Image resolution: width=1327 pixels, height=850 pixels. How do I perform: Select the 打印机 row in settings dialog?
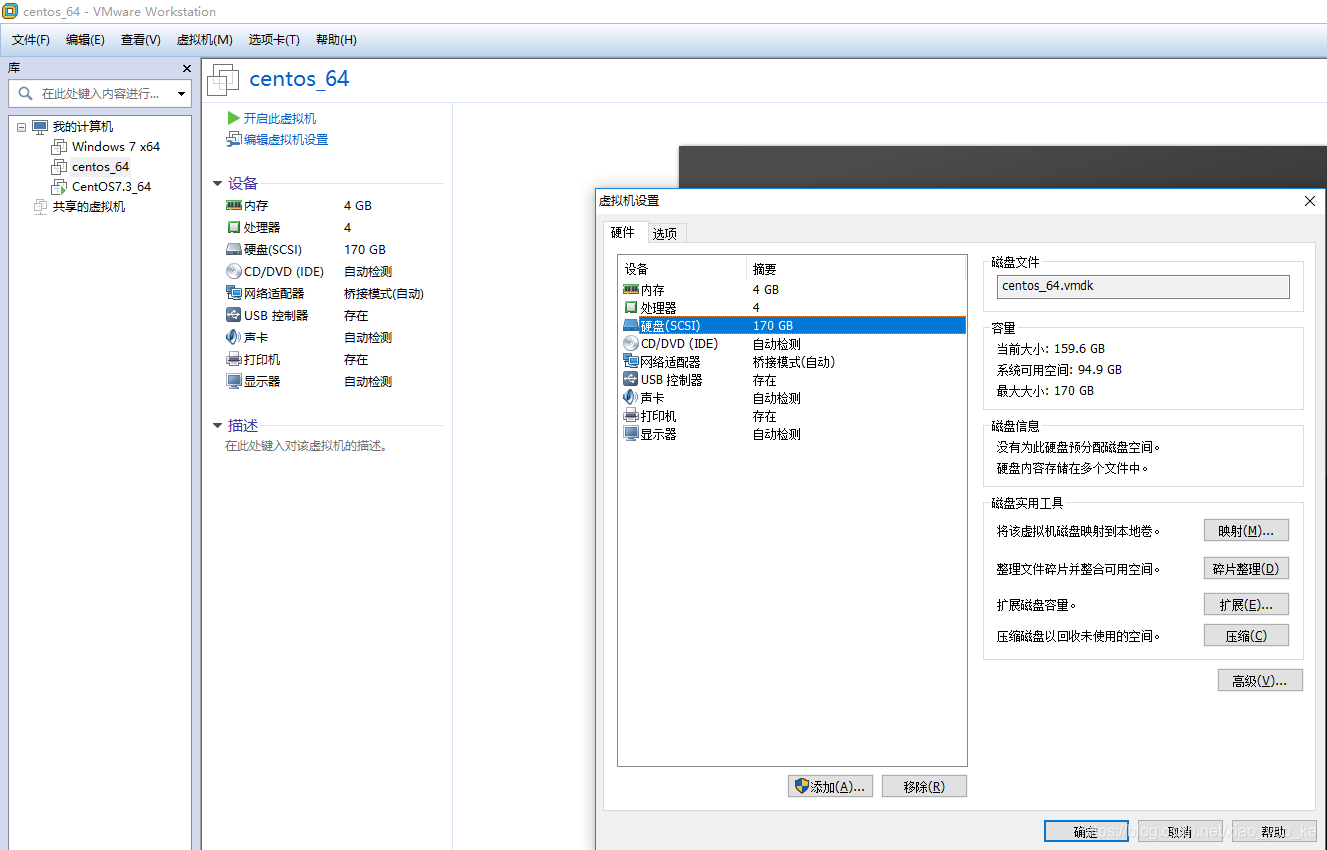coord(792,416)
